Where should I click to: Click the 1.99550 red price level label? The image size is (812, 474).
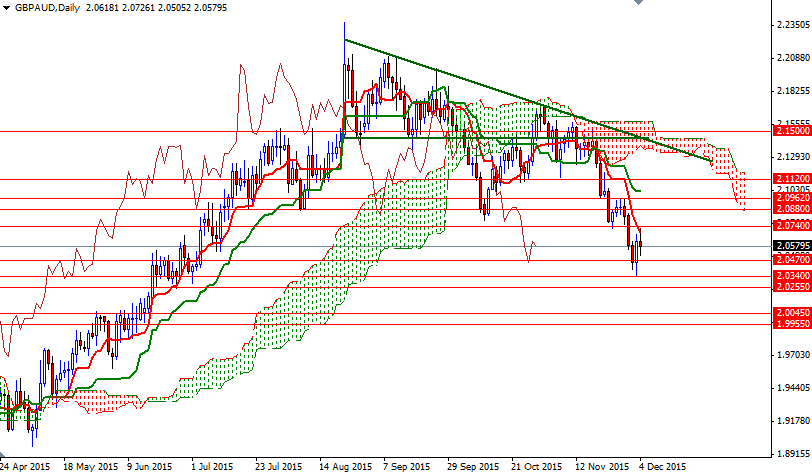point(792,324)
